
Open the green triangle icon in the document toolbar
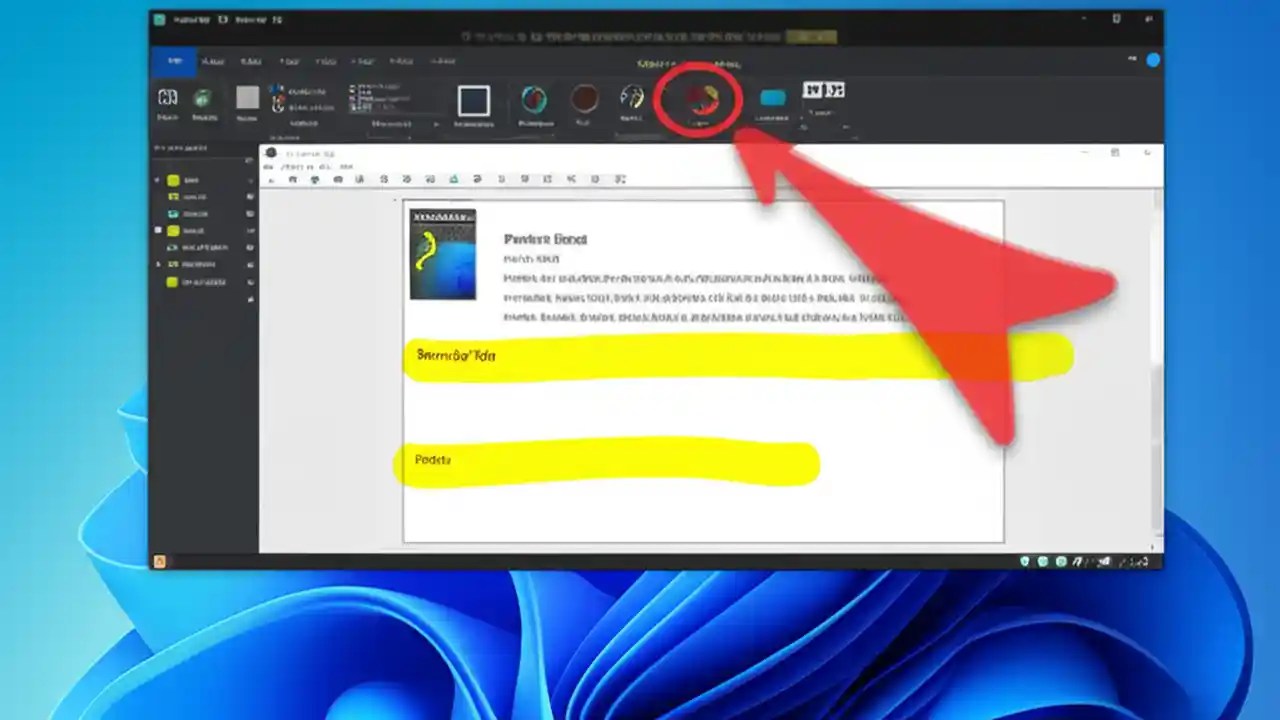pos(454,179)
